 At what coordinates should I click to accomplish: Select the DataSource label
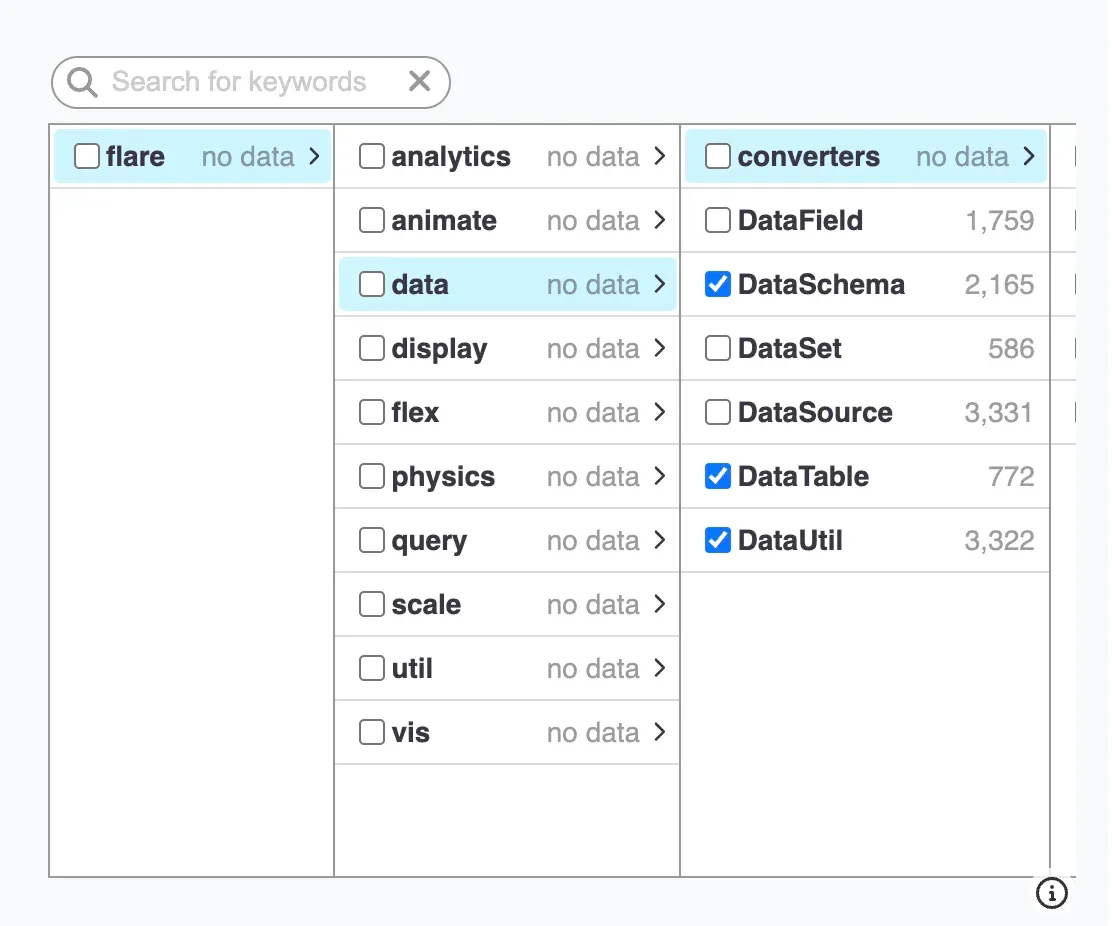point(815,413)
